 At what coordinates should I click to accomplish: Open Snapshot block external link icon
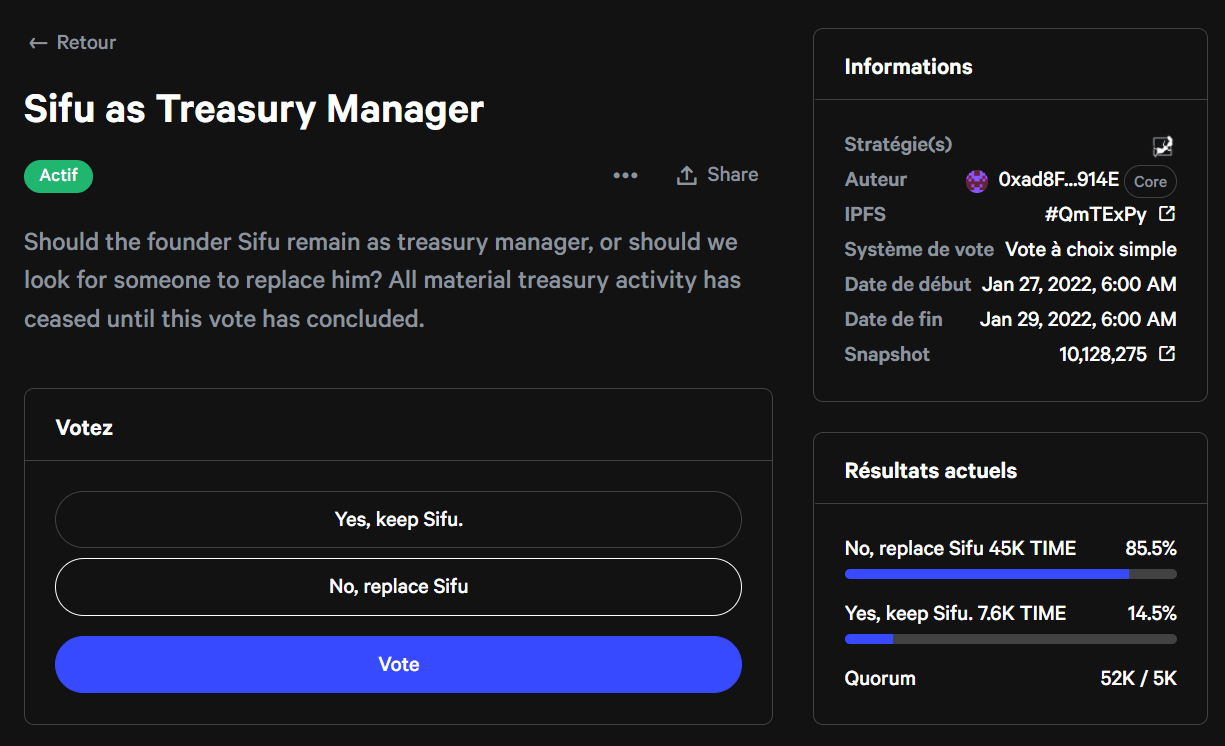pyautogui.click(x=1166, y=354)
